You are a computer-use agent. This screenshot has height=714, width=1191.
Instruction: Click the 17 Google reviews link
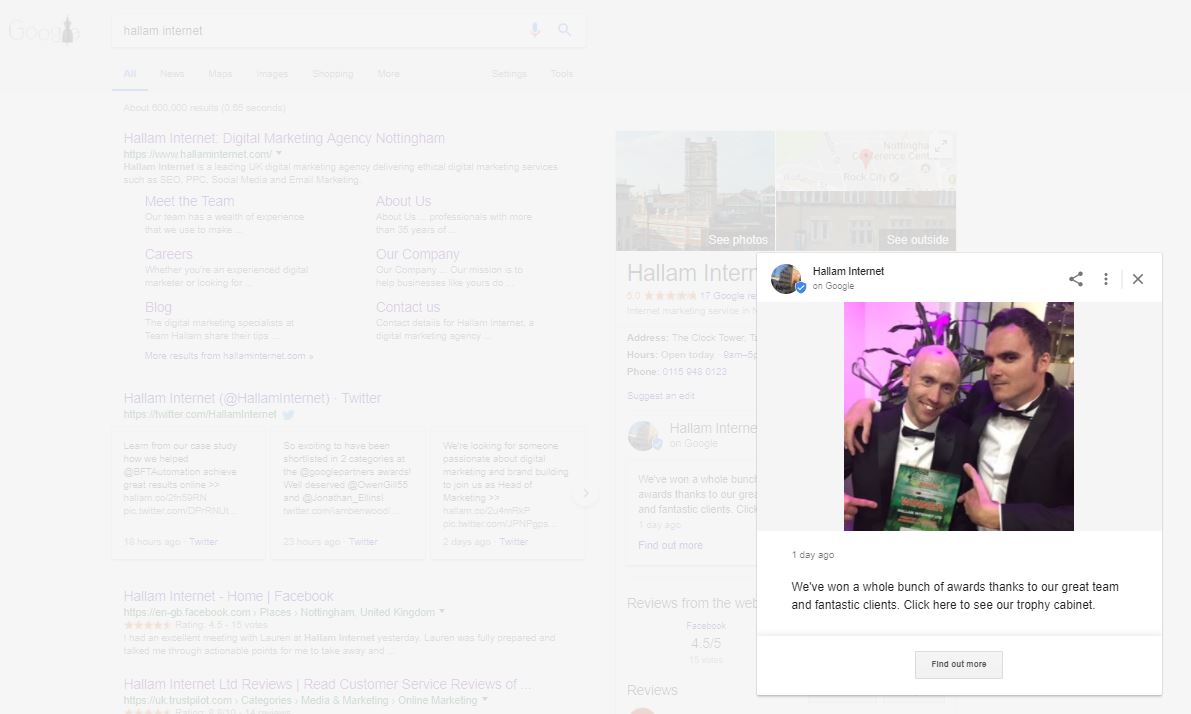[x=728, y=295]
